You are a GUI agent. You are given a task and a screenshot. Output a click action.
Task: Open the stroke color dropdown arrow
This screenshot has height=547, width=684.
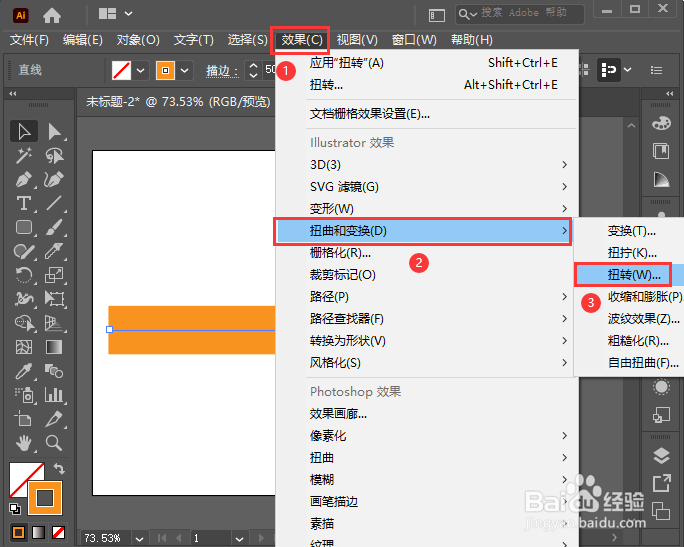tap(185, 70)
